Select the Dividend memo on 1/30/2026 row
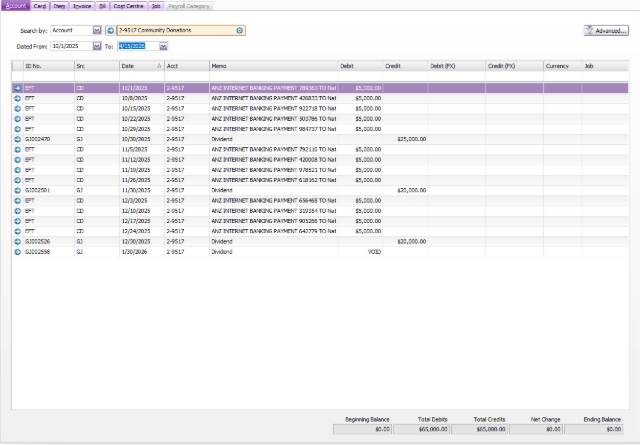Screen dimensions: 640x445 tap(222, 252)
